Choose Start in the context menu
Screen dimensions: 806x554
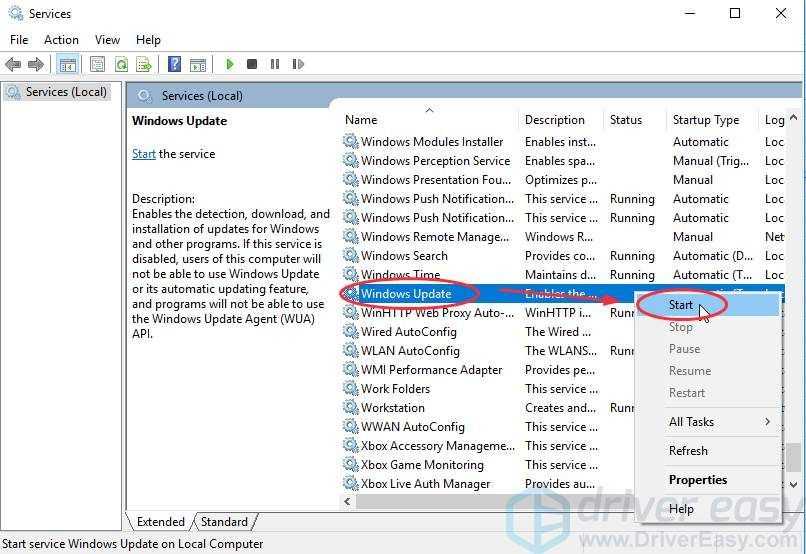tap(681, 305)
